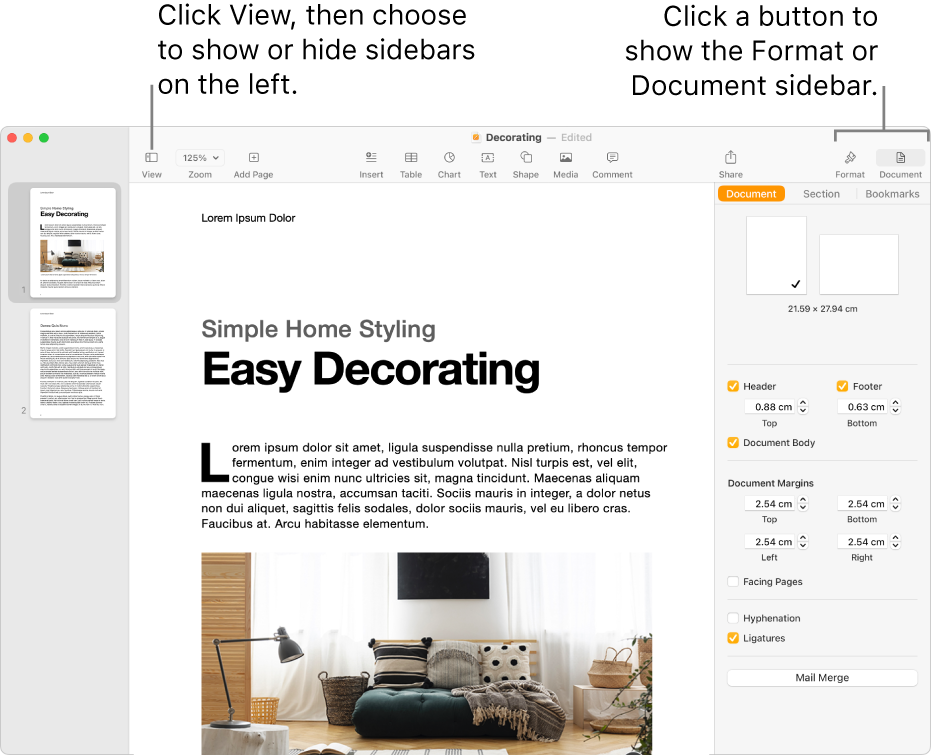The image size is (931, 755).
Task: Disable the Ligatures checkbox
Action: [733, 638]
